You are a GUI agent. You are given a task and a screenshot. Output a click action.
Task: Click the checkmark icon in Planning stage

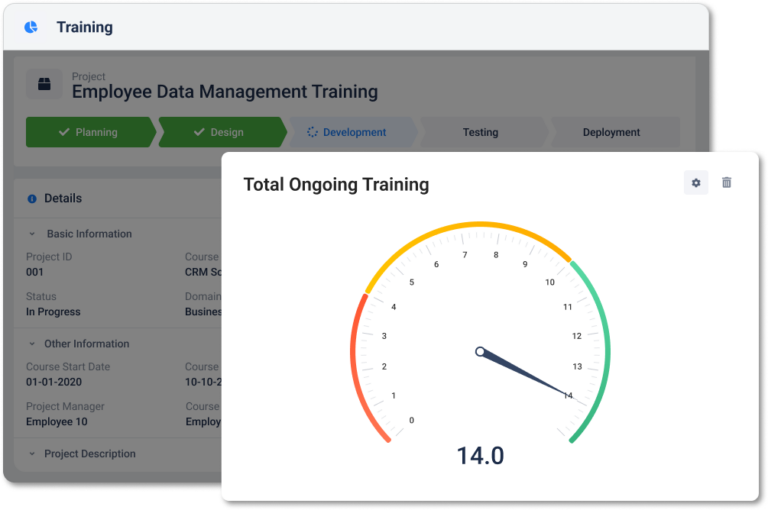pos(64,132)
